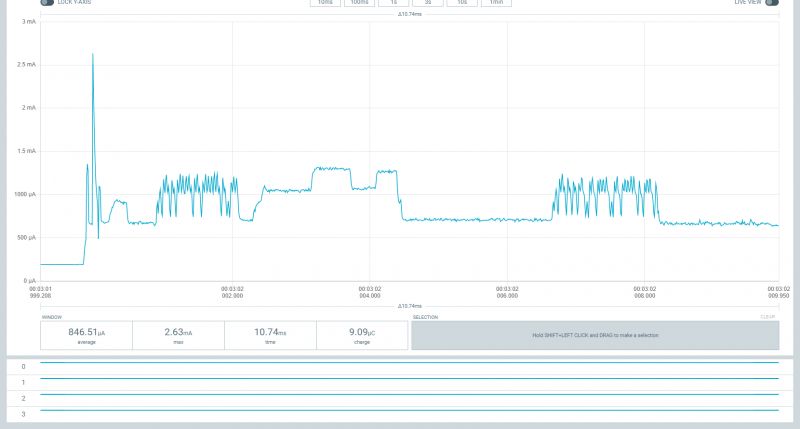Click the selection hint box

point(595,335)
